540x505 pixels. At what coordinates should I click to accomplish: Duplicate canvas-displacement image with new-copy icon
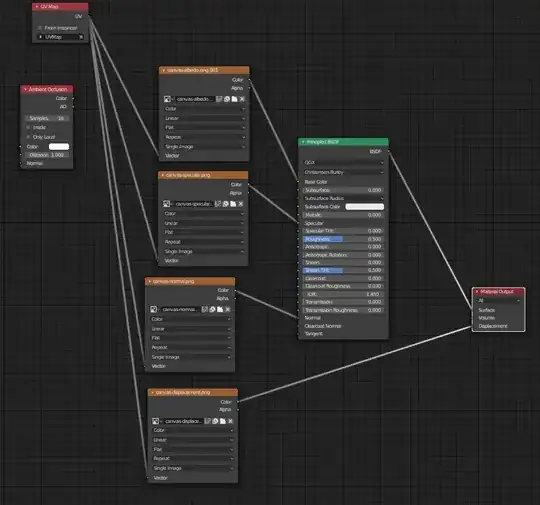click(215, 421)
